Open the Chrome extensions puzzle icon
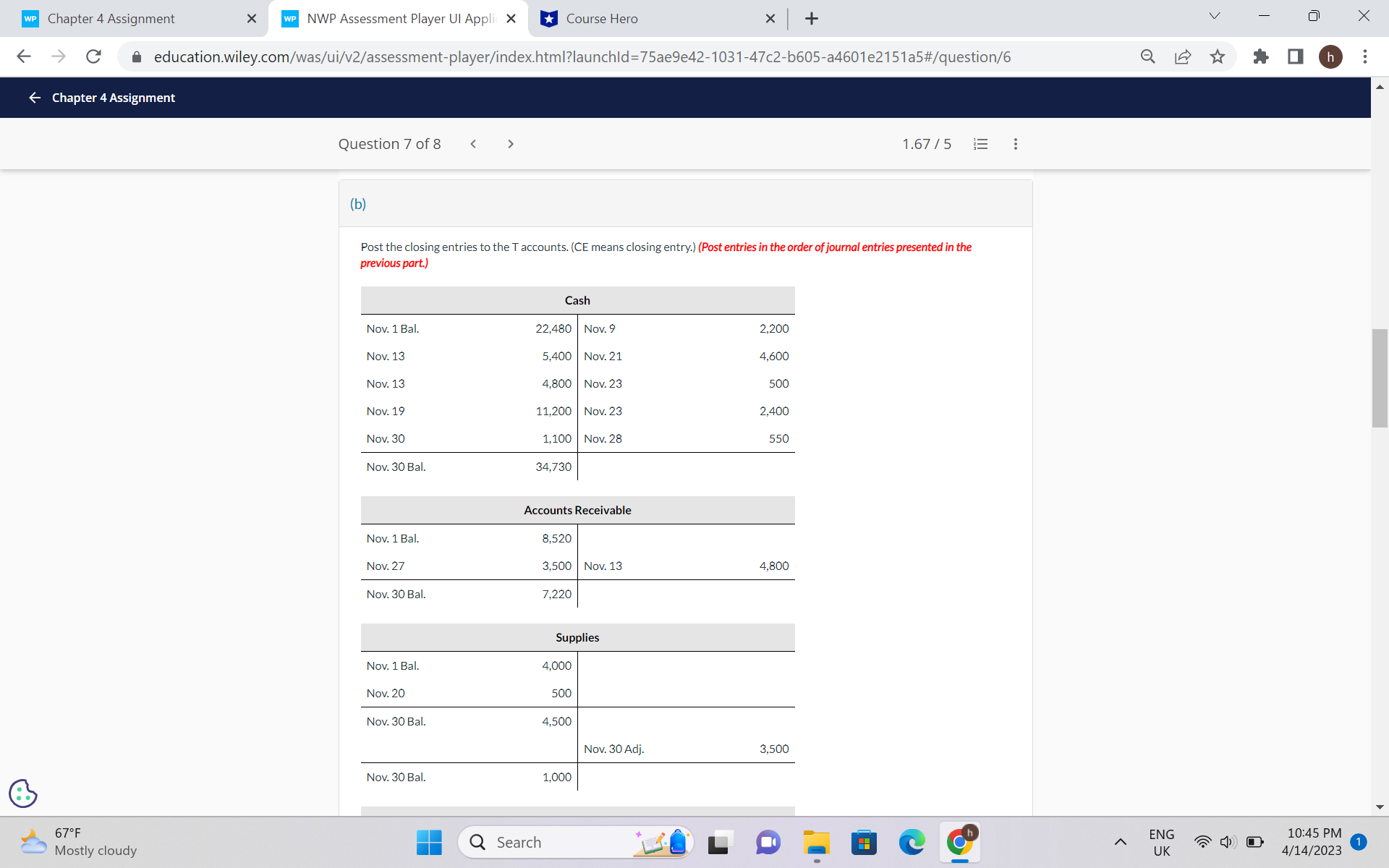 coord(1260,56)
